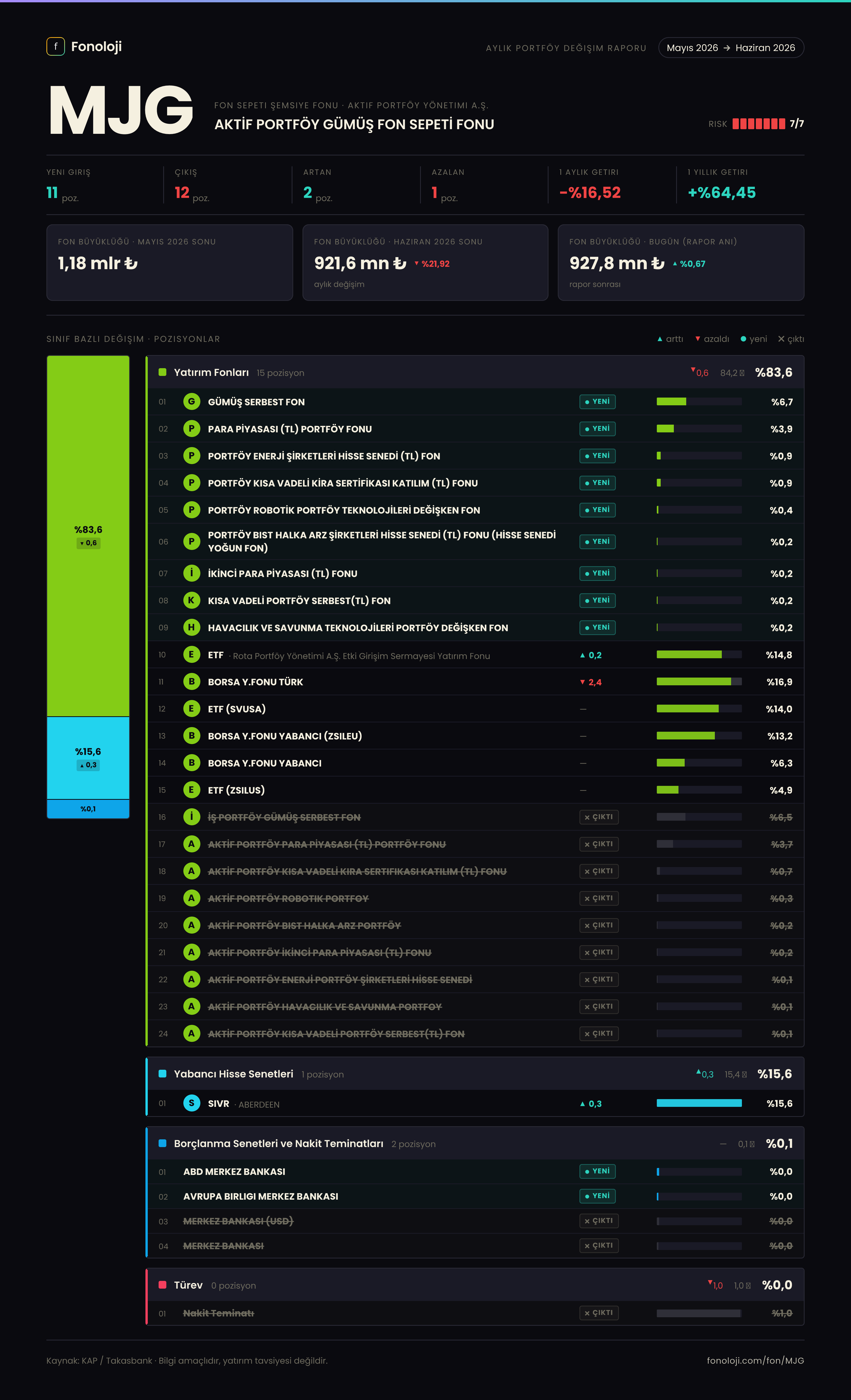Click A icon beside AKTİF PORTFÖY BIST HALKA ARZ PORTFÖY
Viewport: 851px width, 1400px height.
pos(192,926)
